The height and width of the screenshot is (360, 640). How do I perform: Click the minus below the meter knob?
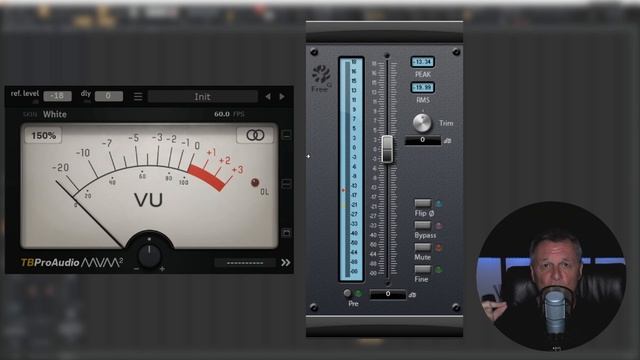[x=136, y=269]
